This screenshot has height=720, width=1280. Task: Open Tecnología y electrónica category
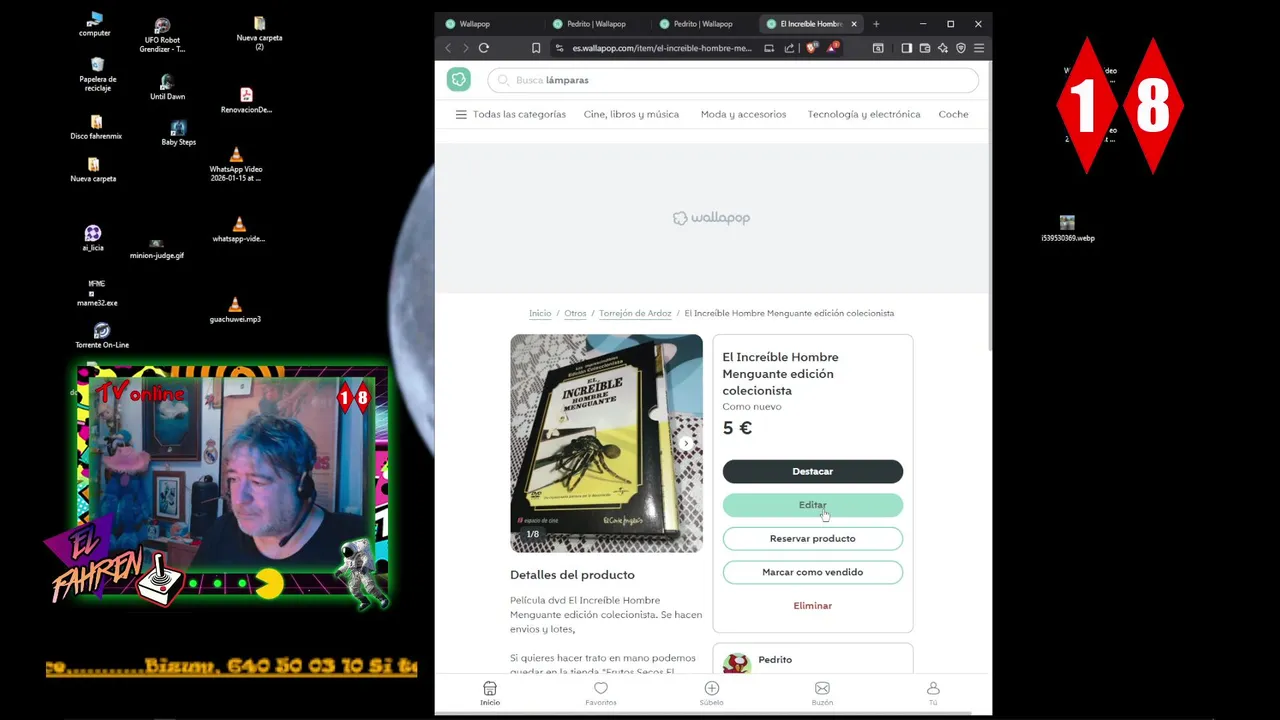point(864,114)
